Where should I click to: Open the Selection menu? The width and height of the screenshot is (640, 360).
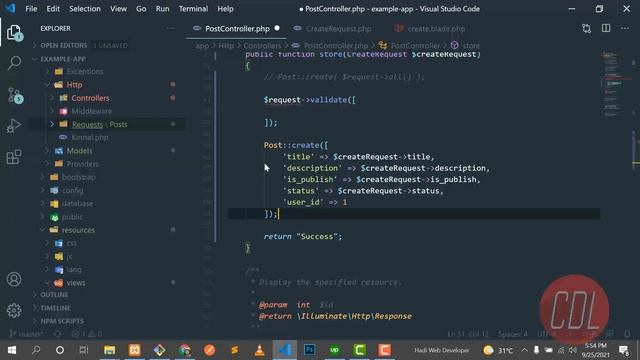pos(84,9)
